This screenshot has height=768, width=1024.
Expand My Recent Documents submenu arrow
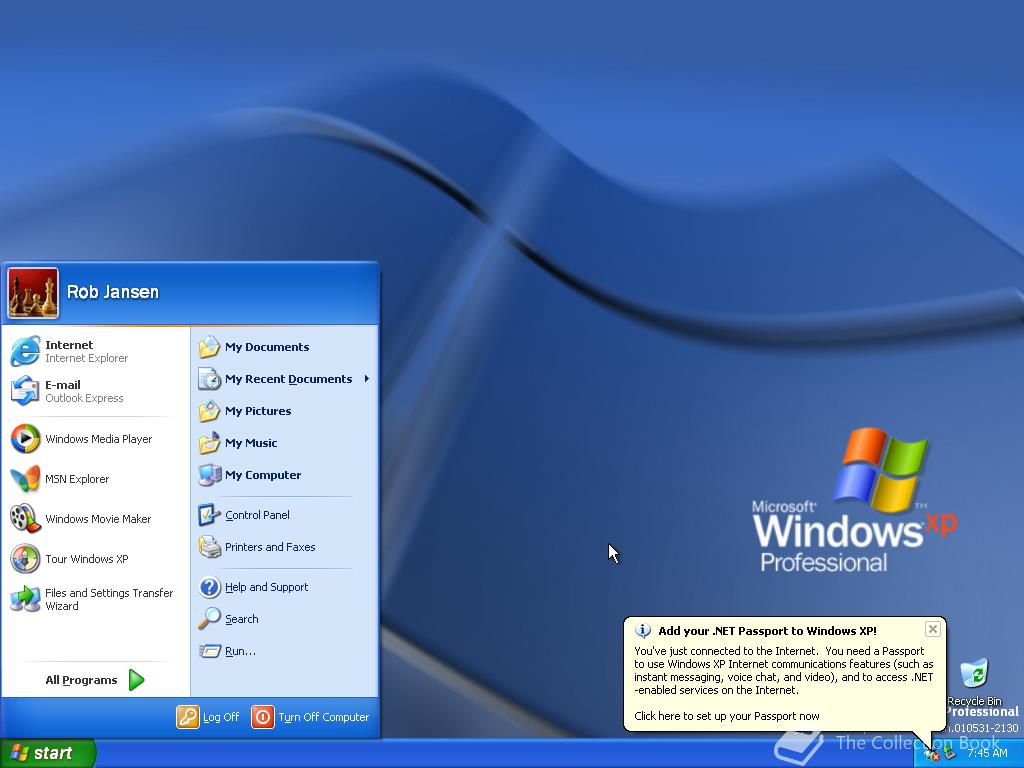(367, 379)
